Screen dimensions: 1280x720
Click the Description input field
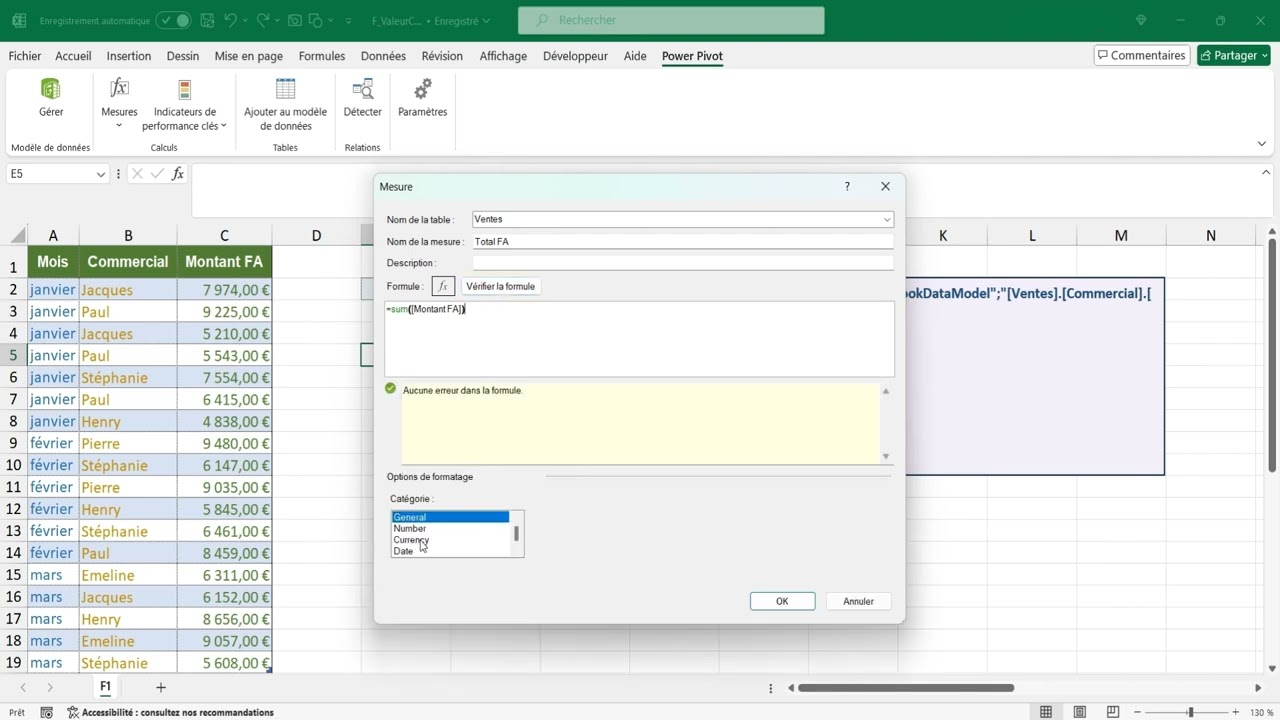pos(682,263)
